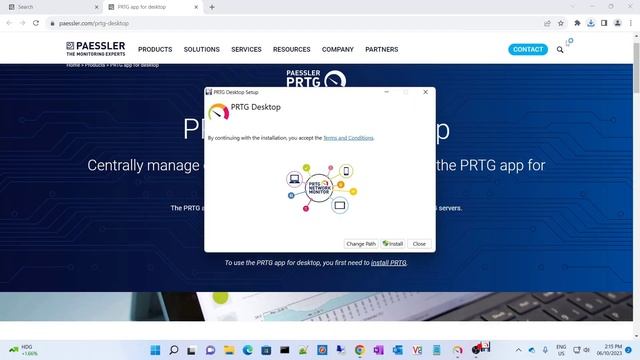This screenshot has height=360, width=640.
Task: Open the black terminal taskbar icon
Action: click(x=284, y=350)
